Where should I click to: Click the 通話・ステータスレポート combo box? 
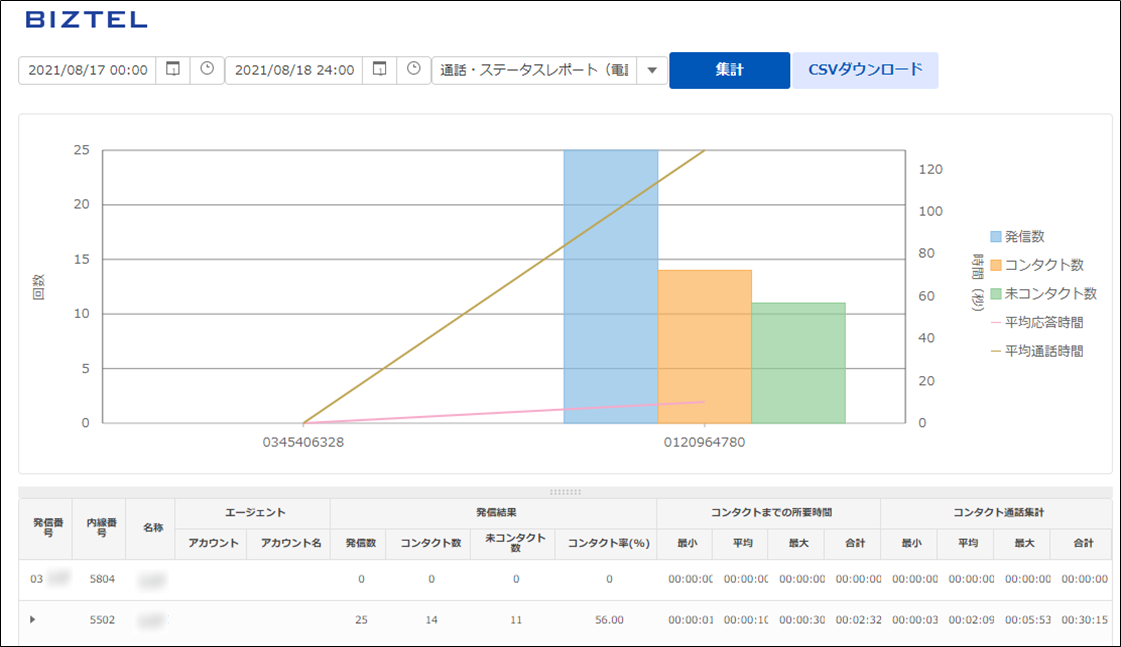[535, 70]
